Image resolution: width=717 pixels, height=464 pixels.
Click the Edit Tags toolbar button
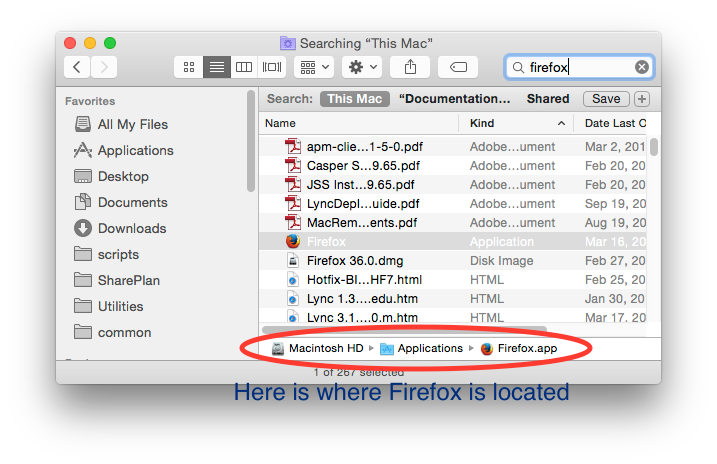point(458,67)
